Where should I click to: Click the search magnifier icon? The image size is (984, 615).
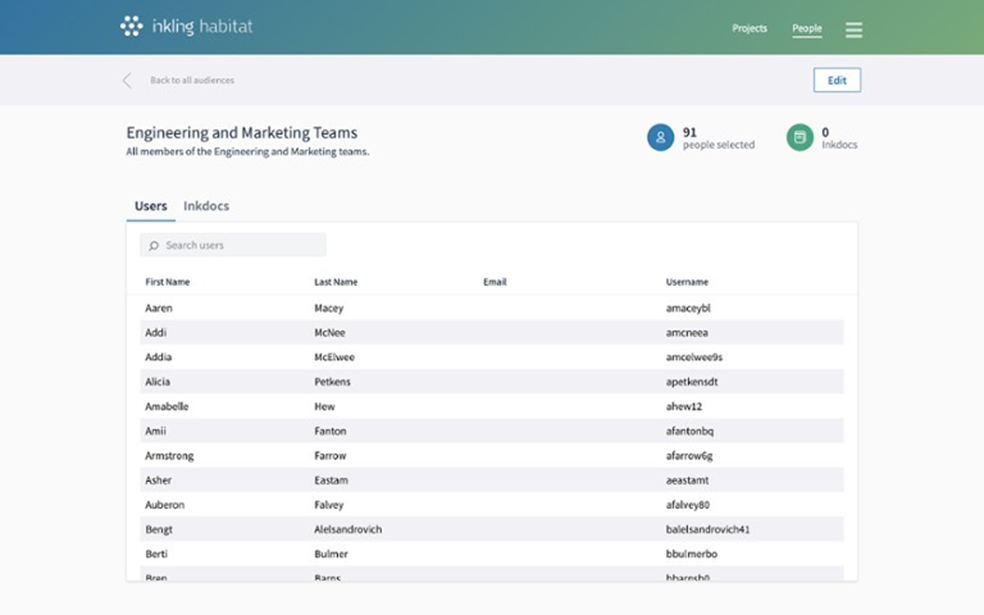coord(154,246)
